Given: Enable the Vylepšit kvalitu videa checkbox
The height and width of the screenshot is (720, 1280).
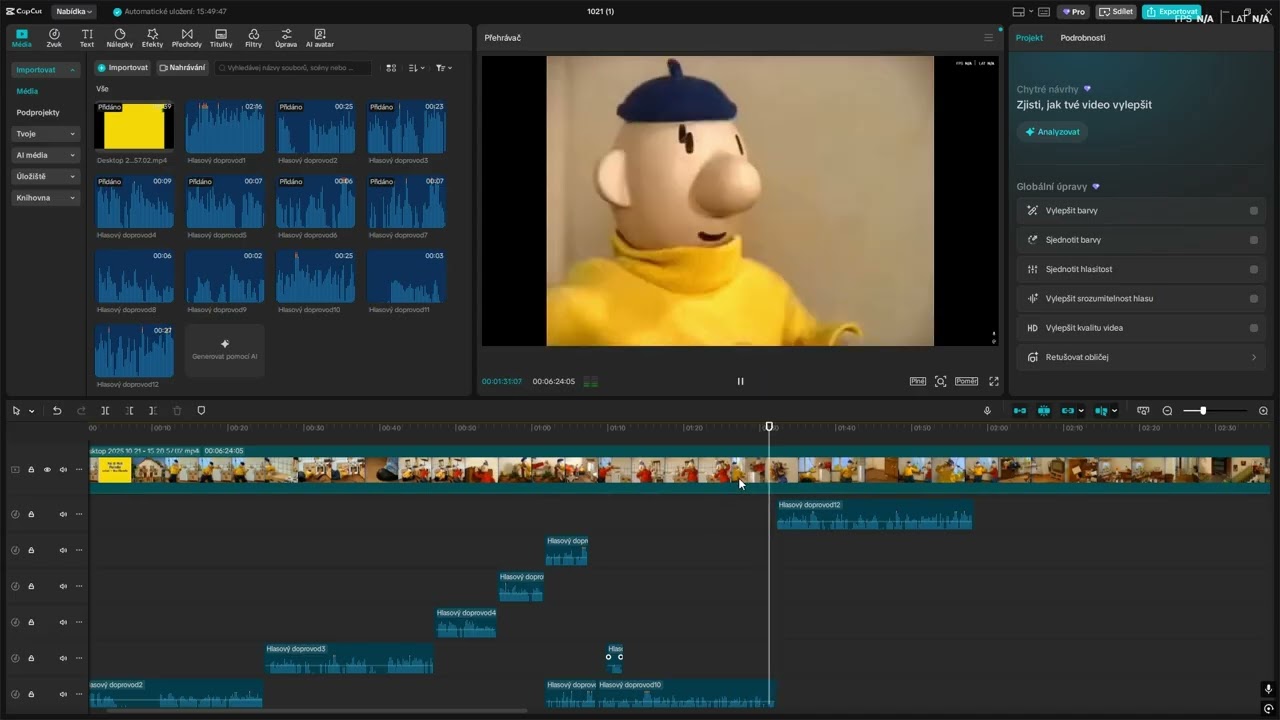Looking at the screenshot, I should click(x=1254, y=328).
